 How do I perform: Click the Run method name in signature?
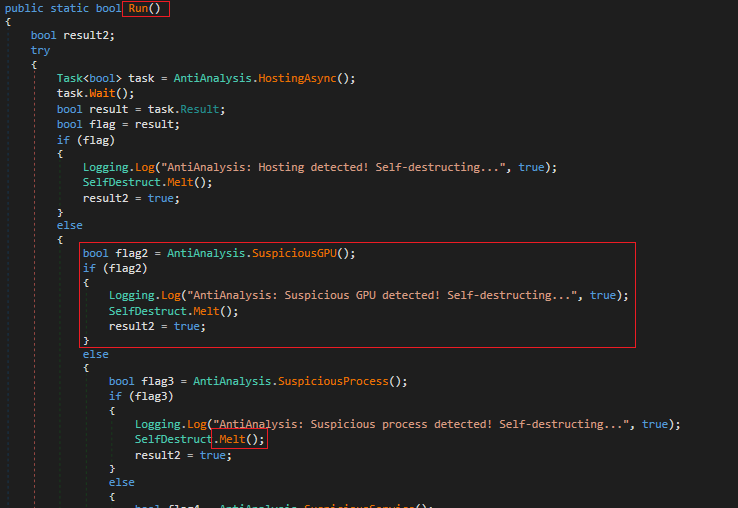[139, 9]
